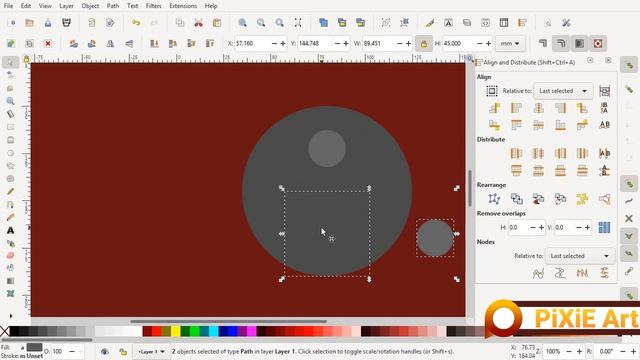Expand hidden toolbox tools arrow
The width and height of the screenshot is (640, 360).
coord(11,316)
